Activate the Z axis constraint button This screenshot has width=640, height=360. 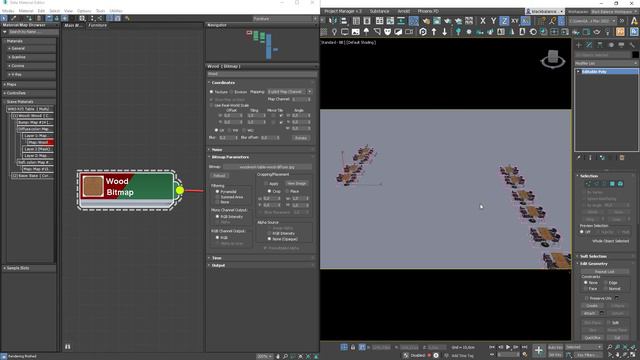504,21
